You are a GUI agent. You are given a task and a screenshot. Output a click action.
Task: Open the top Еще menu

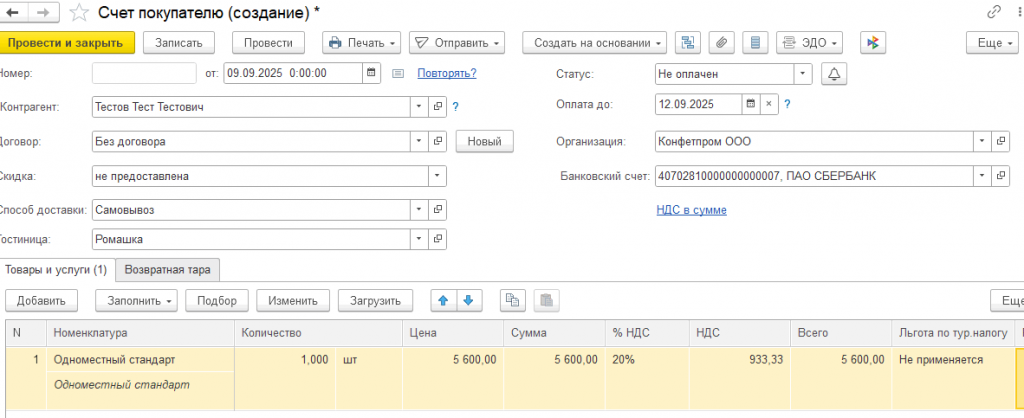991,43
